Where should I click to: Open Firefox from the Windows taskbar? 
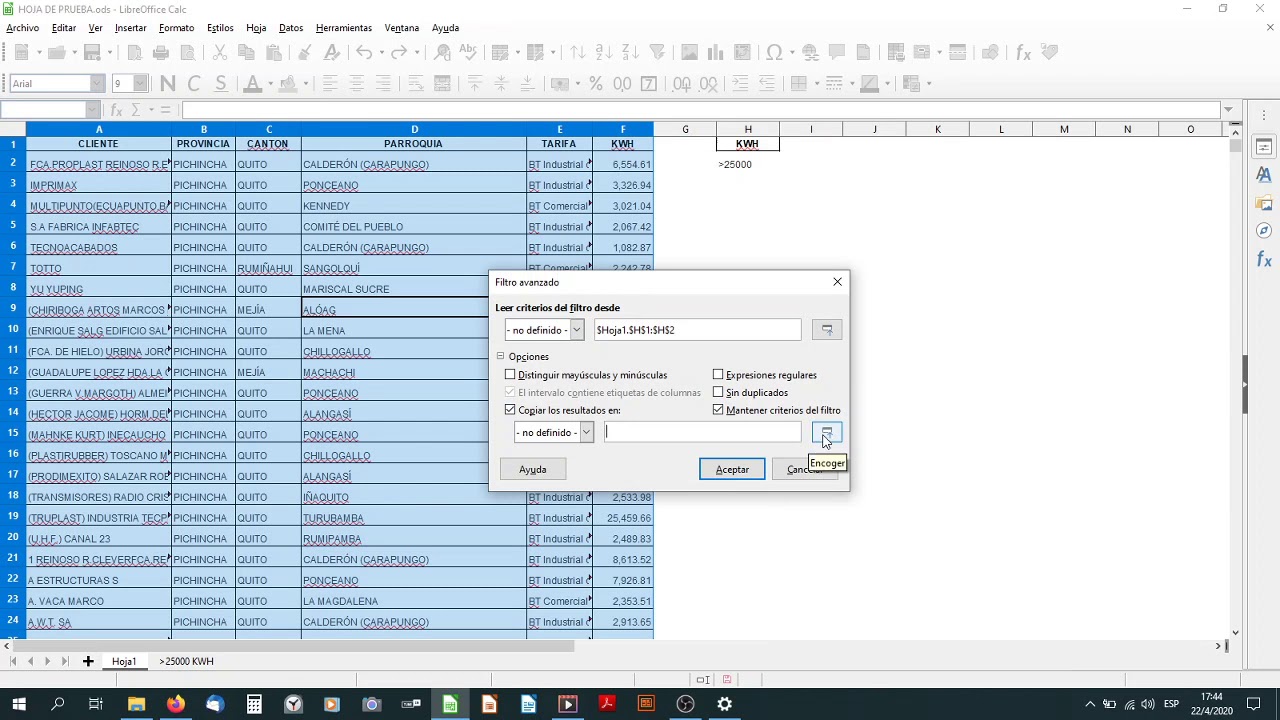tap(176, 704)
